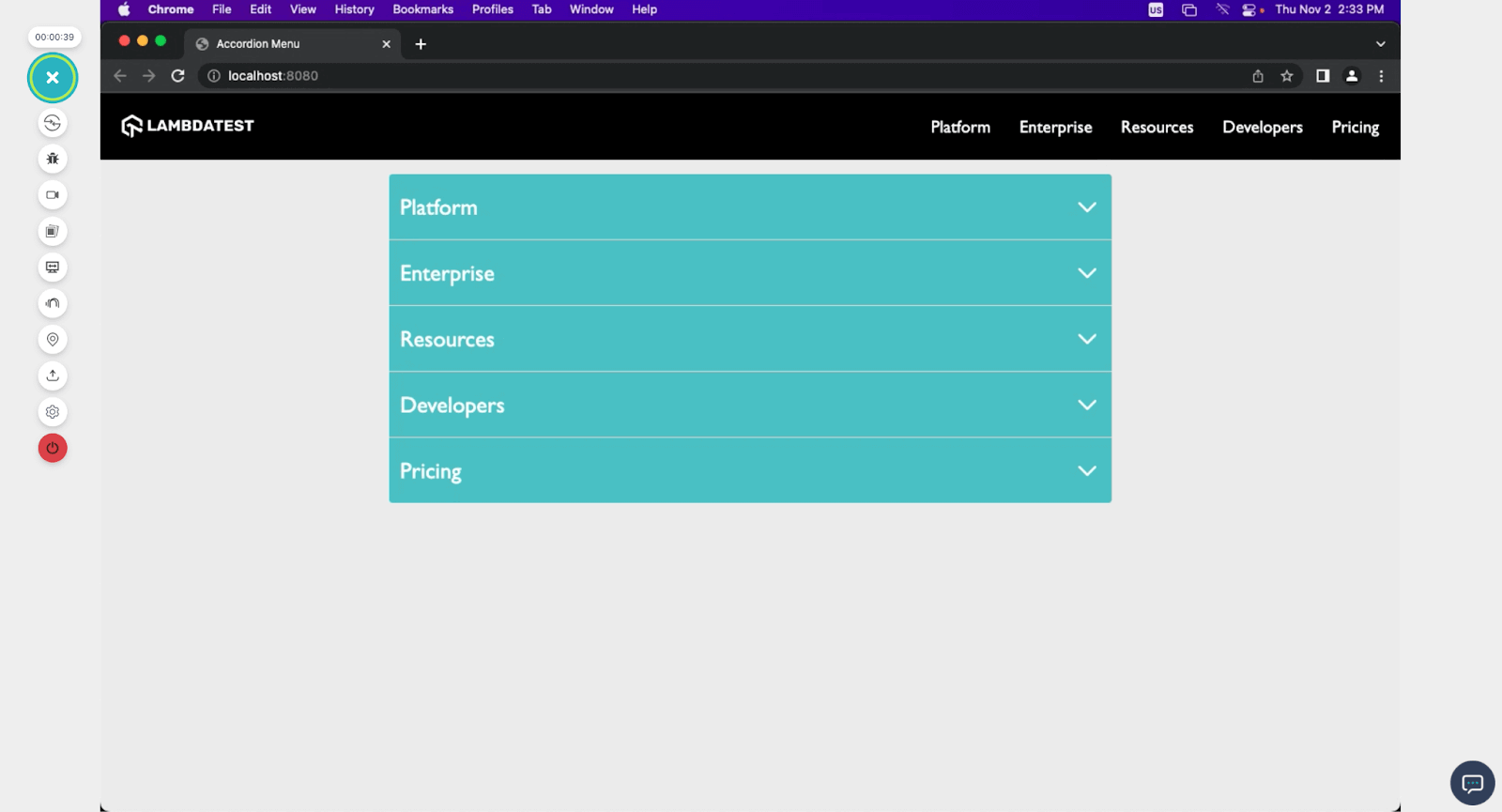Click the Wi-Fi off status icon
1502x812 pixels.
pos(1222,9)
